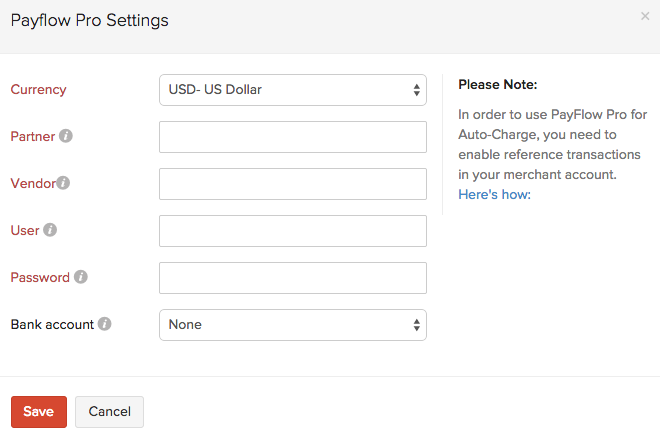660x437 pixels.
Task: Click the info icon beside Vendor
Action: (63, 183)
